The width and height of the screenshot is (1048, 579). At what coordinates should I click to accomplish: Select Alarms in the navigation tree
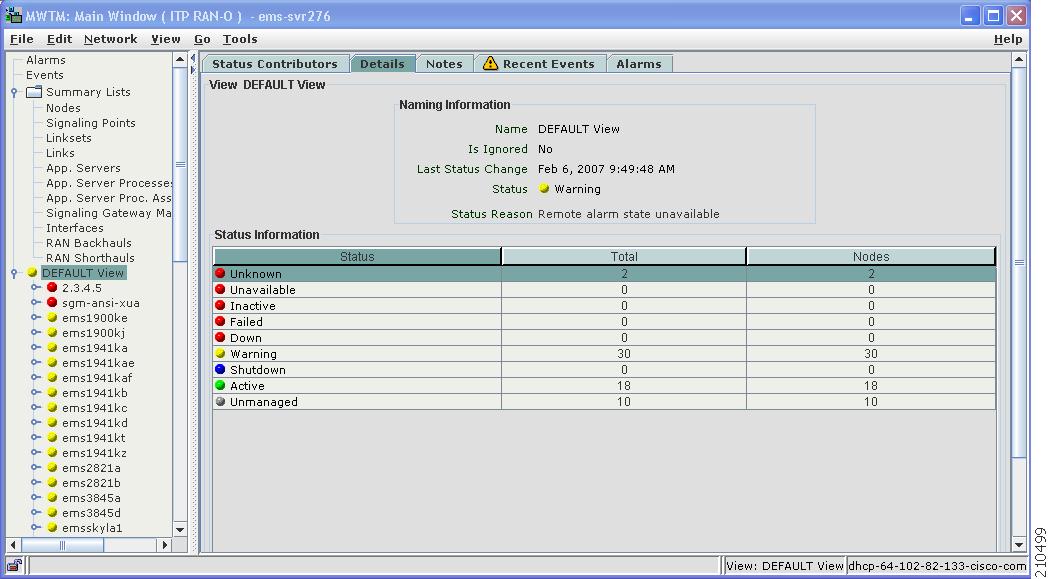[45, 60]
